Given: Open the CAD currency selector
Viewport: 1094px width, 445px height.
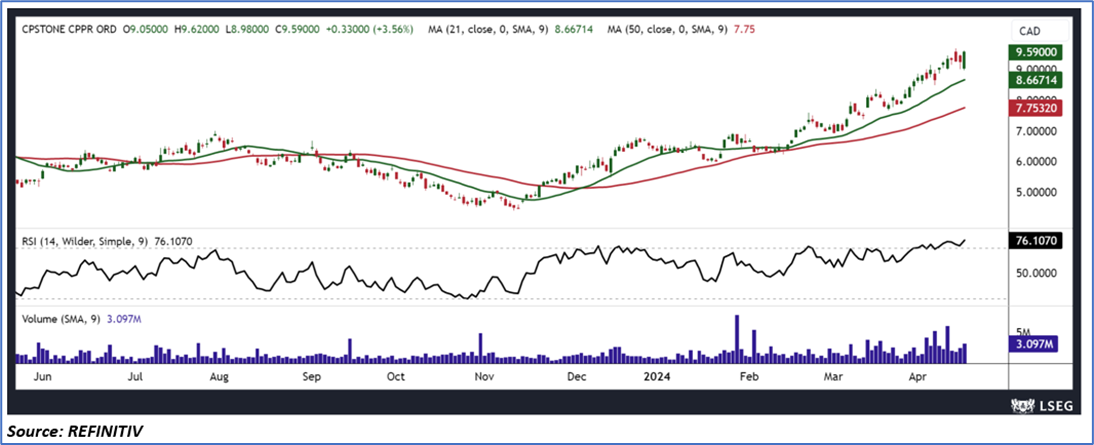Looking at the screenshot, I should (x=1041, y=31).
